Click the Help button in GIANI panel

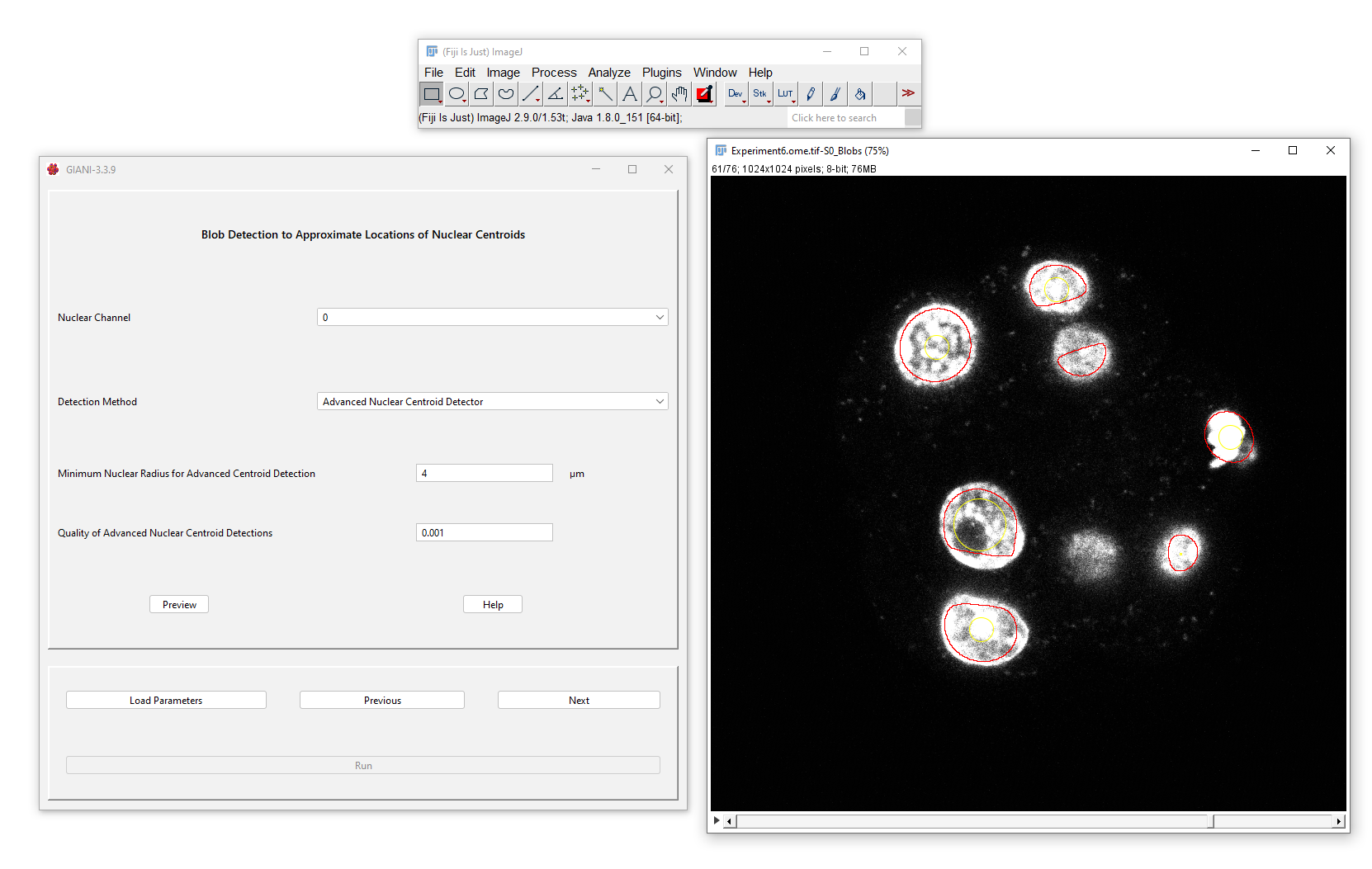[493, 605]
